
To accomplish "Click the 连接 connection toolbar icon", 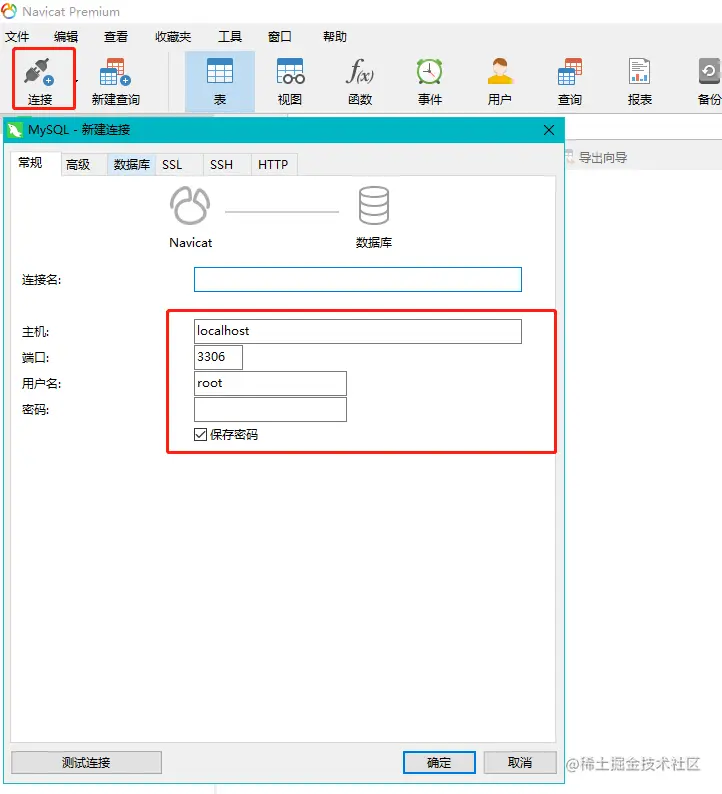I will point(39,80).
